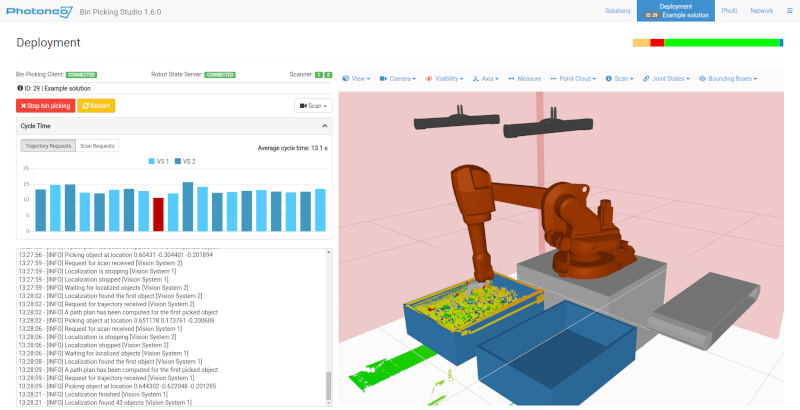Click log line 'Localization found 43 objects'
This screenshot has height=410, width=800.
(x=105, y=402)
